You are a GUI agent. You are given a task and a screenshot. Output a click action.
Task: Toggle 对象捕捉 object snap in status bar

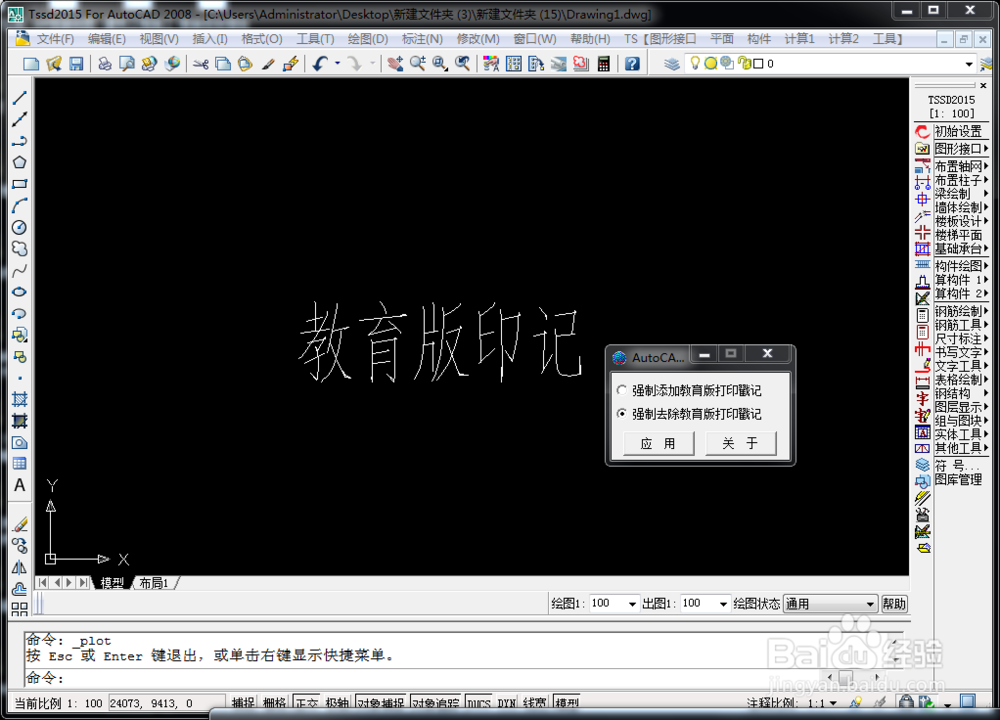pyautogui.click(x=381, y=703)
